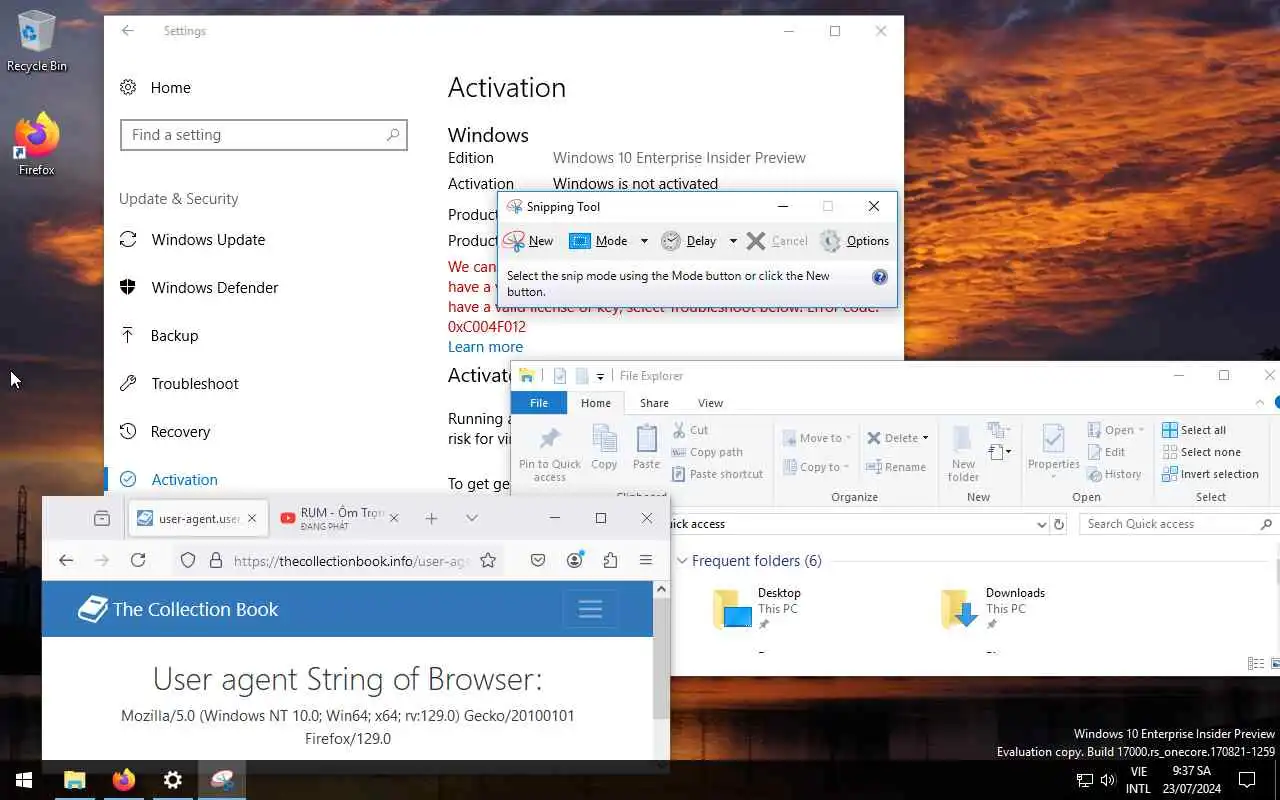This screenshot has height=800, width=1280.
Task: Click the Copy ribbon icon
Action: (604, 447)
